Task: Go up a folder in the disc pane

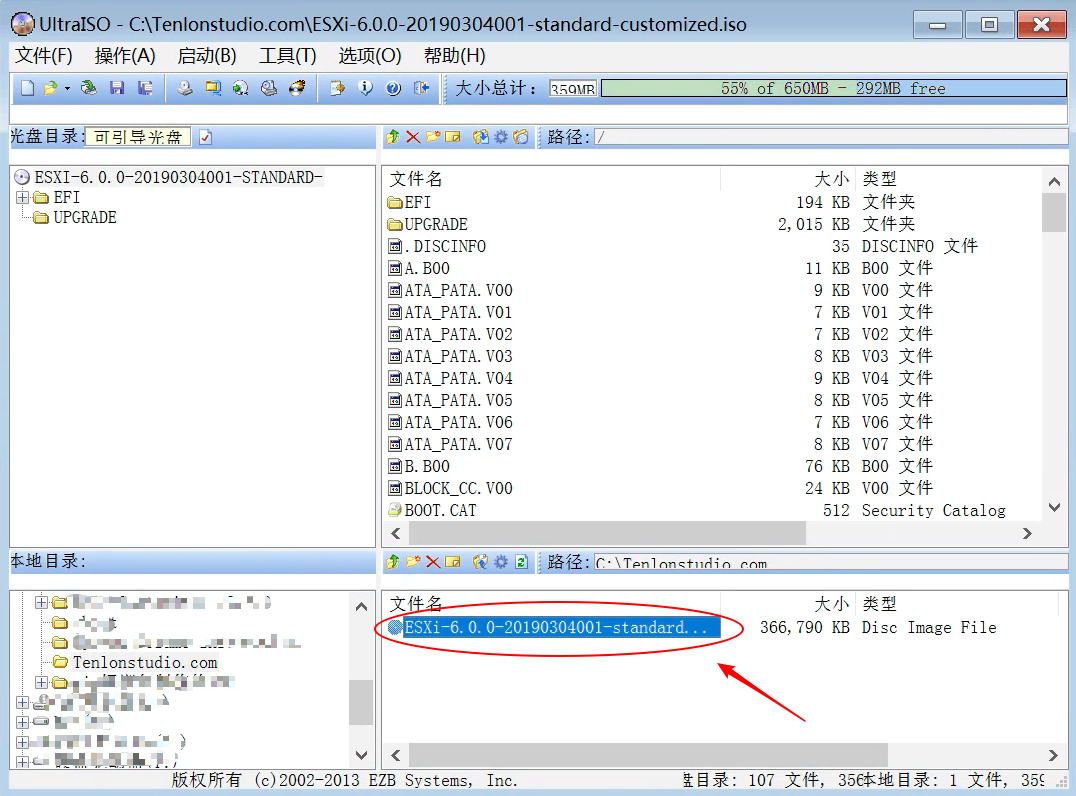Action: (x=393, y=137)
